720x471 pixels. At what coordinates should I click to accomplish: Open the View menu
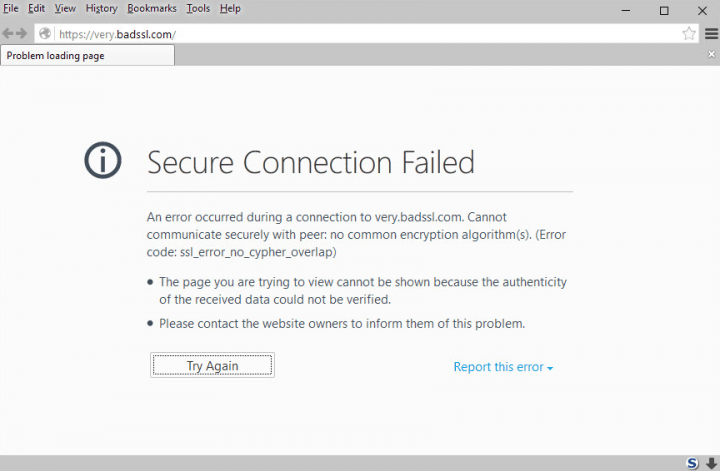(x=65, y=8)
